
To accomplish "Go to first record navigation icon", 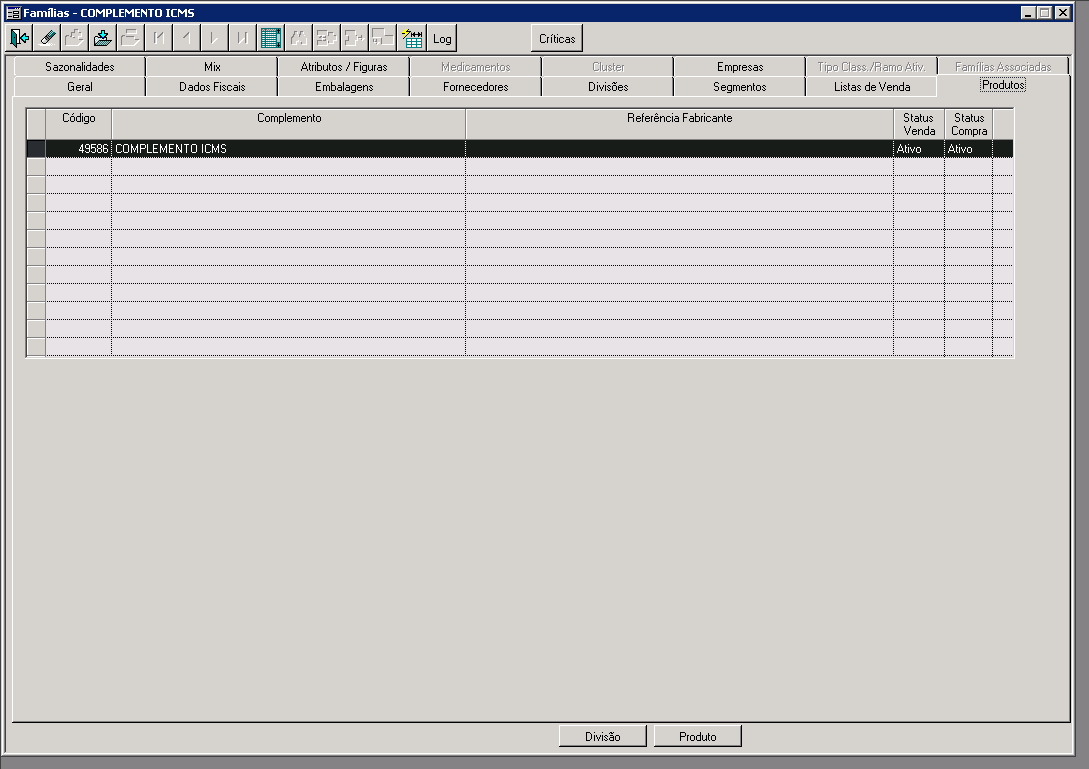I will point(158,38).
